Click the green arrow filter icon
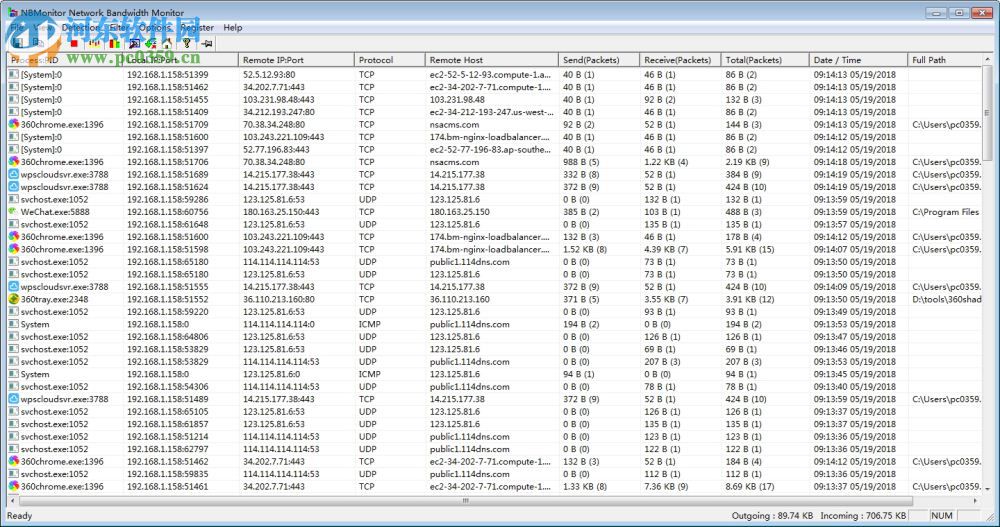The image size is (1000, 527). point(151,43)
